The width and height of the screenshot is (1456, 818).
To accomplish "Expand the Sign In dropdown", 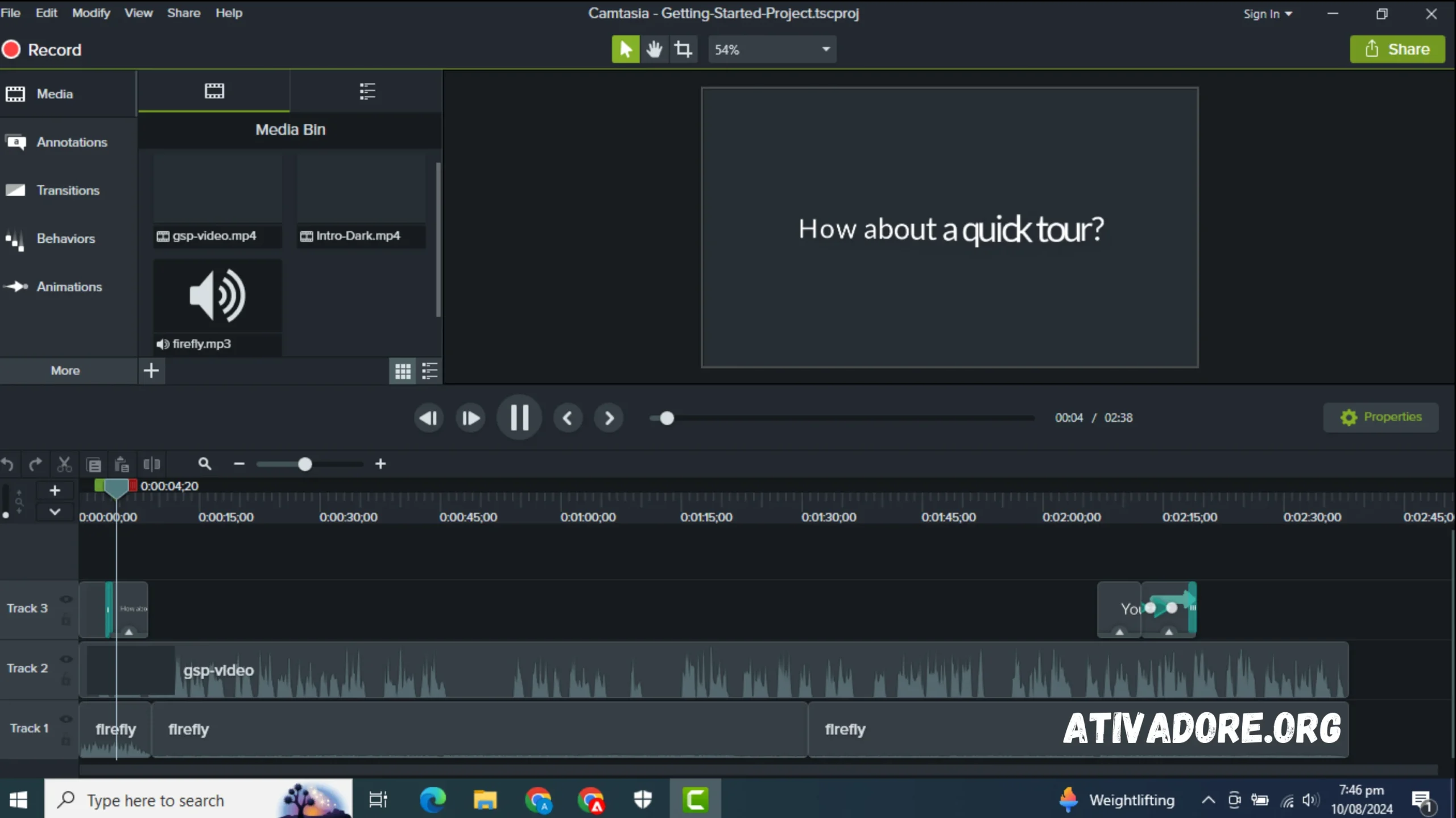I will [1268, 14].
